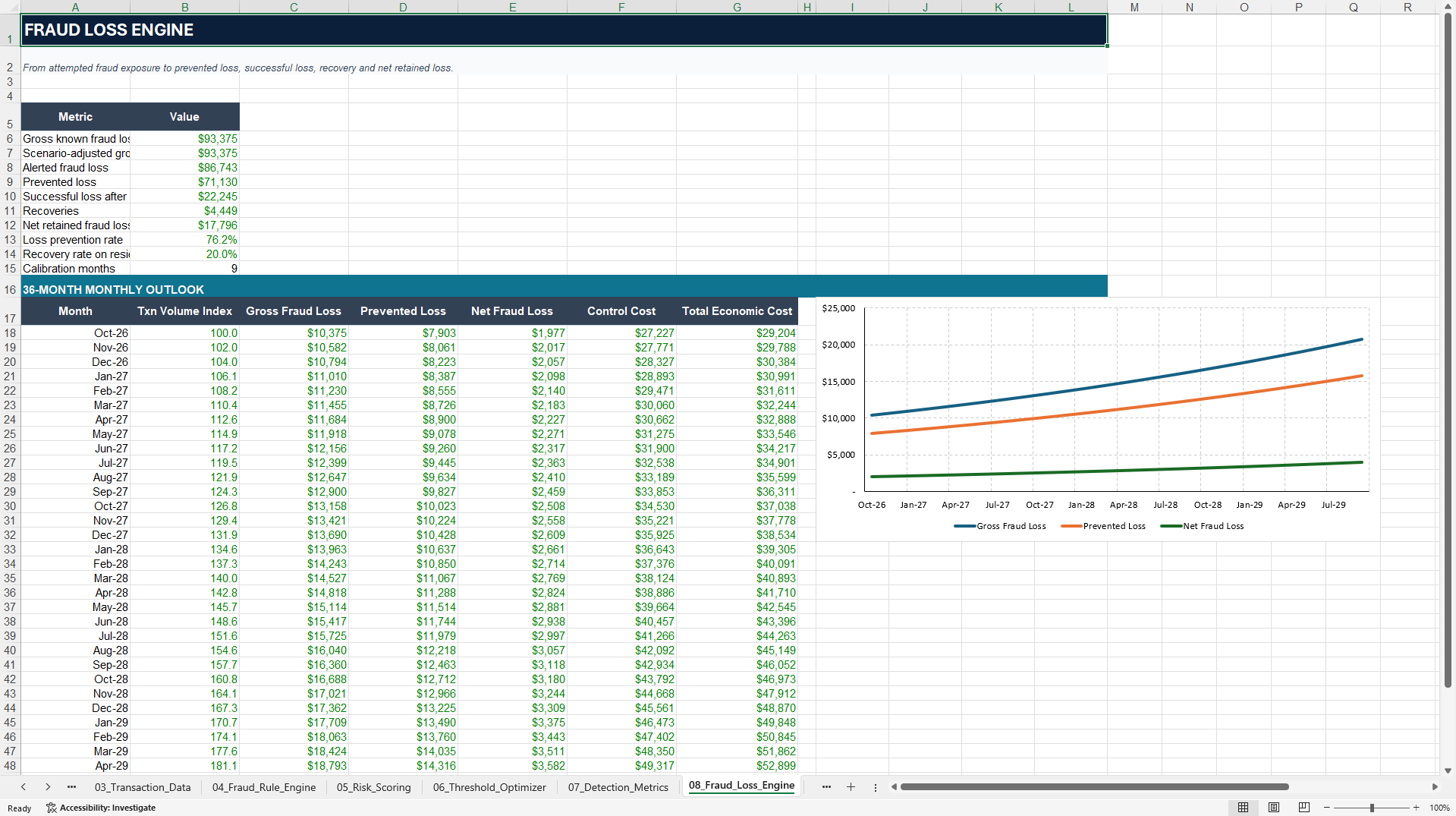The image size is (1456, 816).
Task: Add a new sheet with plus icon
Action: pos(851,787)
